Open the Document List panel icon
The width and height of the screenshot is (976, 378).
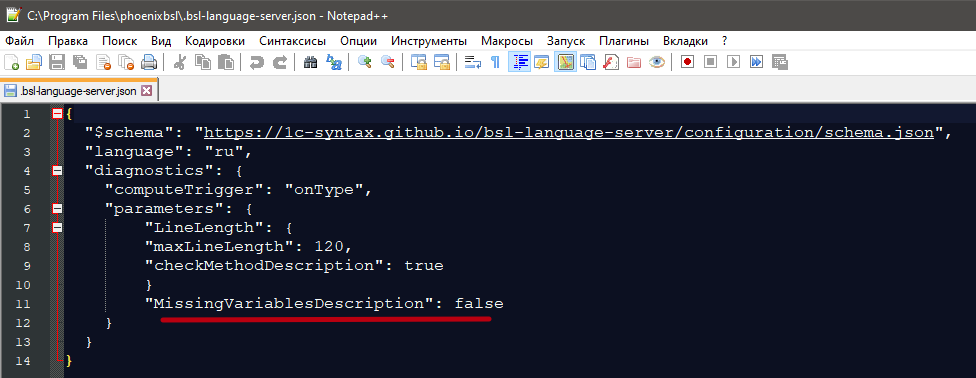588,62
